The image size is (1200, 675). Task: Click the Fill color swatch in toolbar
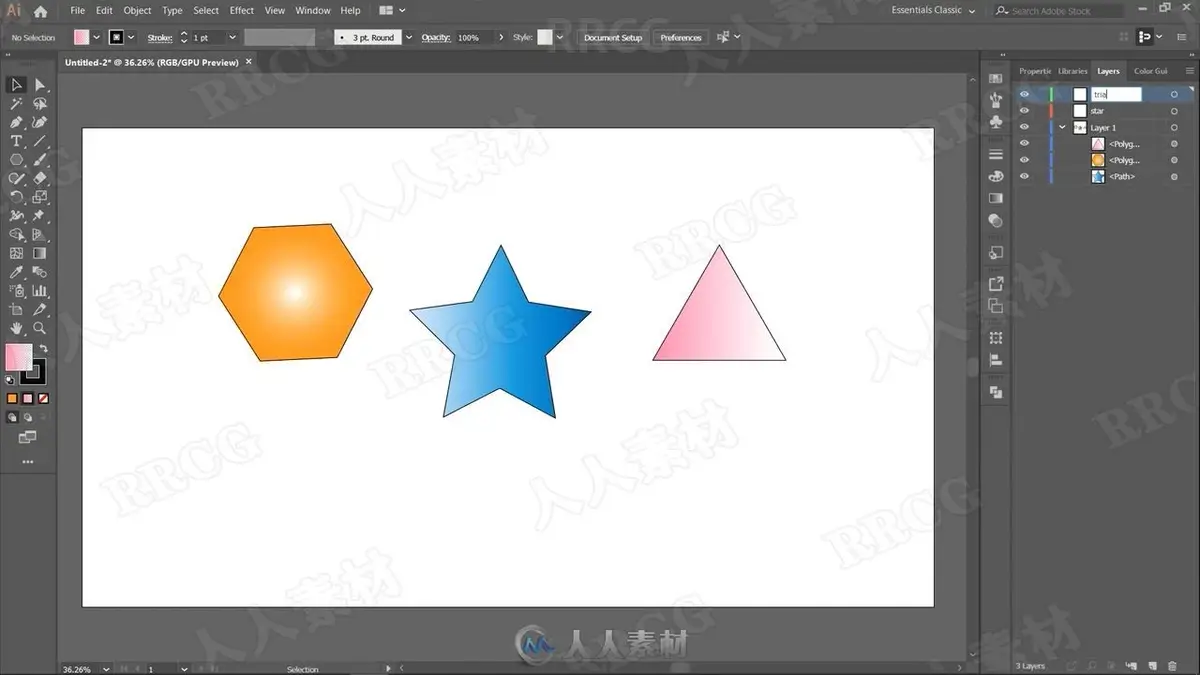tap(18, 357)
